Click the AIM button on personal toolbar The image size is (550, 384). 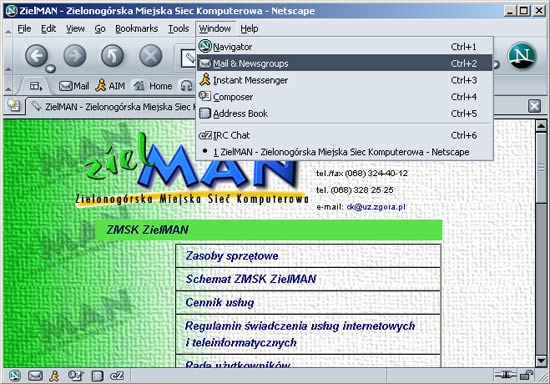[110, 86]
